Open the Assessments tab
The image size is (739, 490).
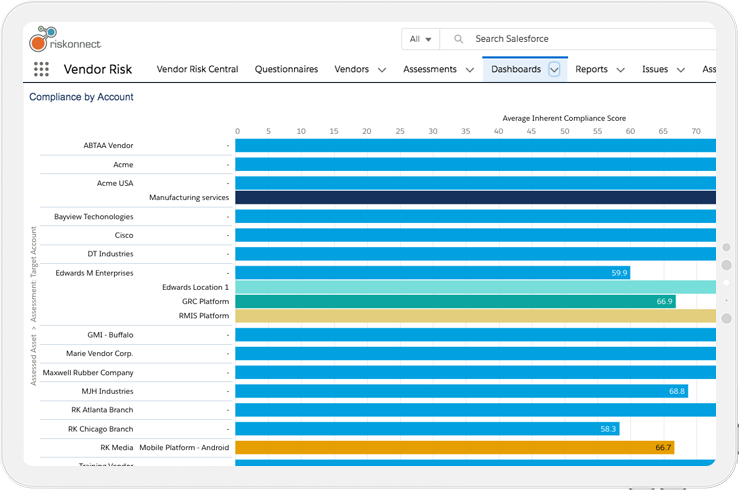click(x=430, y=69)
